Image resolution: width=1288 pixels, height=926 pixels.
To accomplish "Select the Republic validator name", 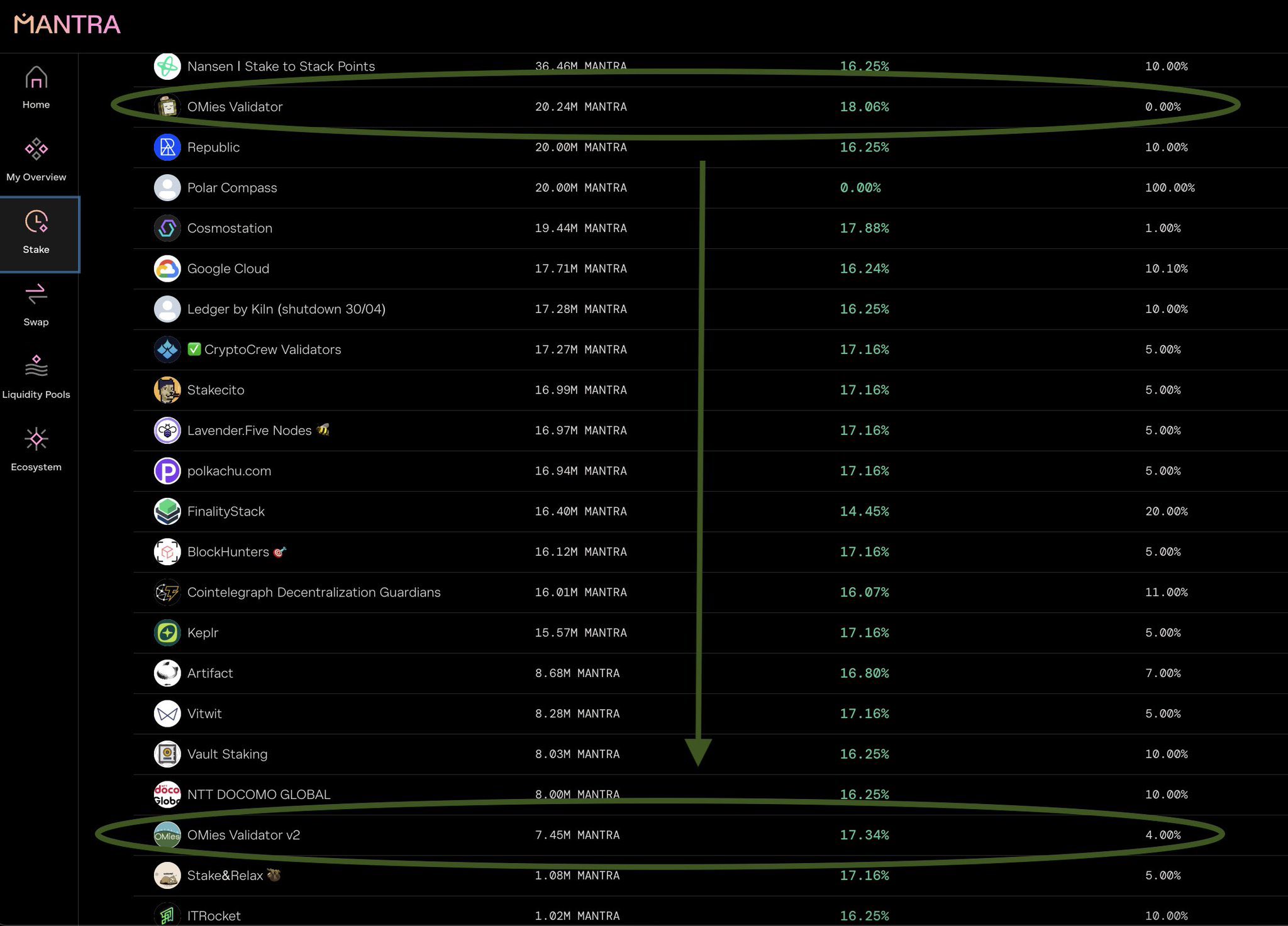I will pos(213,148).
